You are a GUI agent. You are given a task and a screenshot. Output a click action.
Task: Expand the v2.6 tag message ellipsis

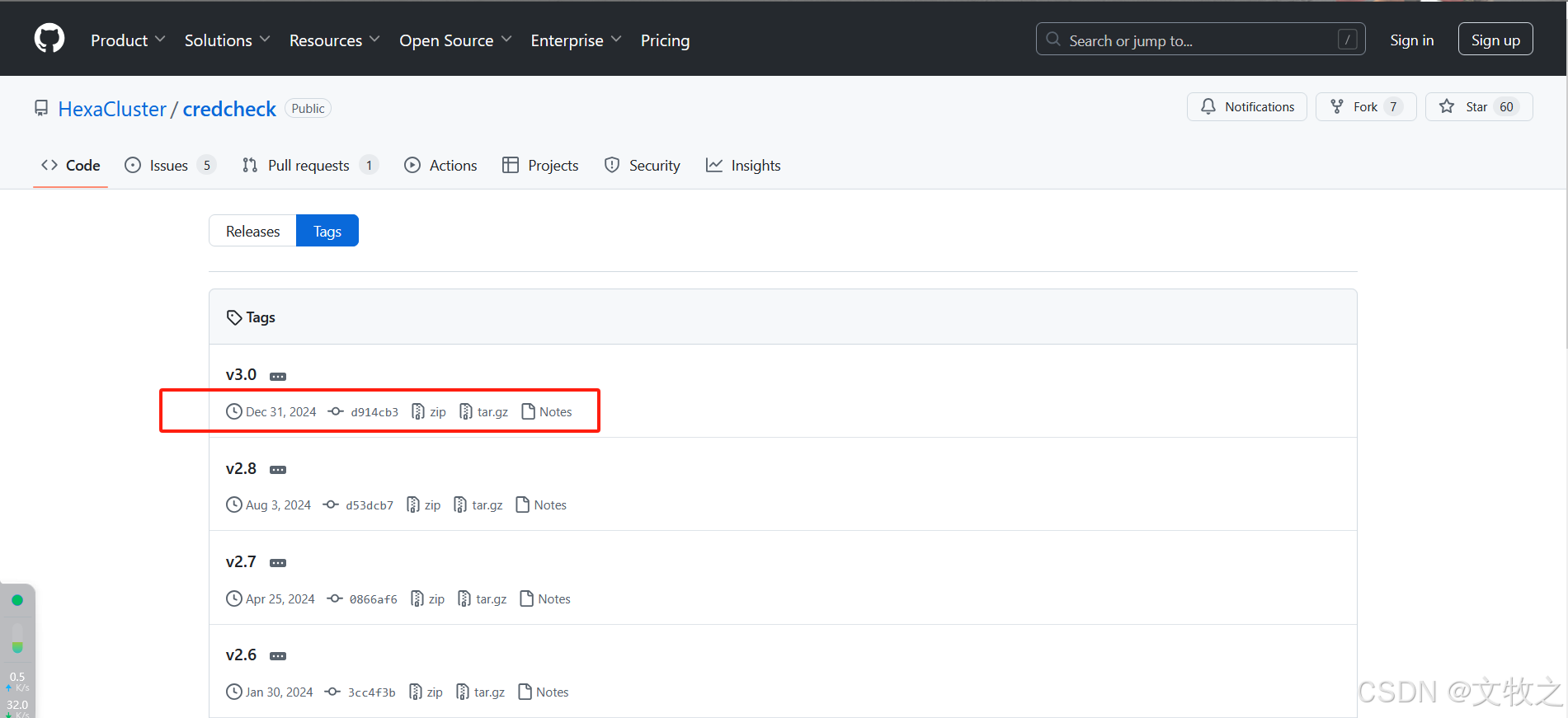coord(278,656)
